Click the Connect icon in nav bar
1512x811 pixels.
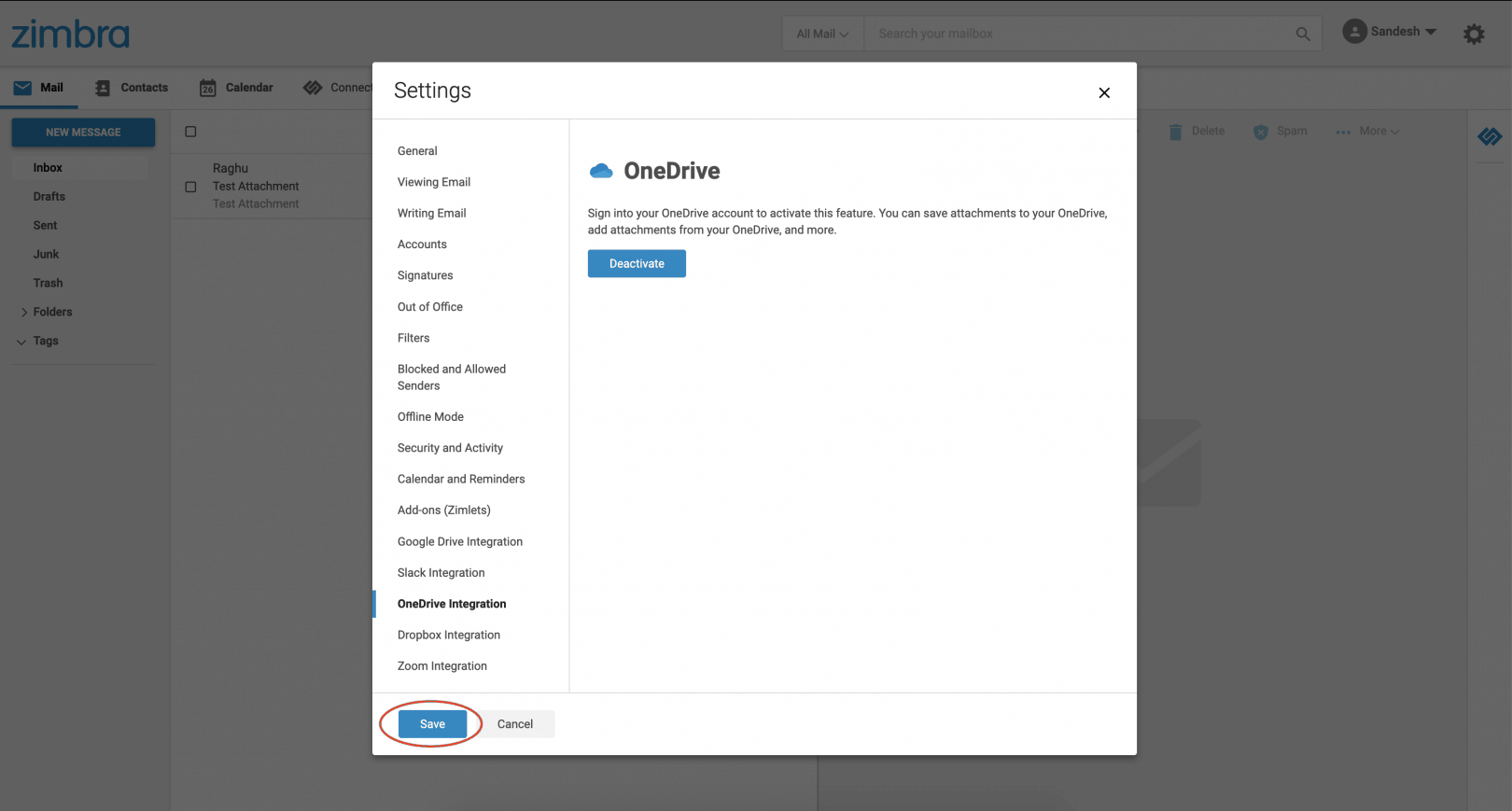click(x=313, y=88)
